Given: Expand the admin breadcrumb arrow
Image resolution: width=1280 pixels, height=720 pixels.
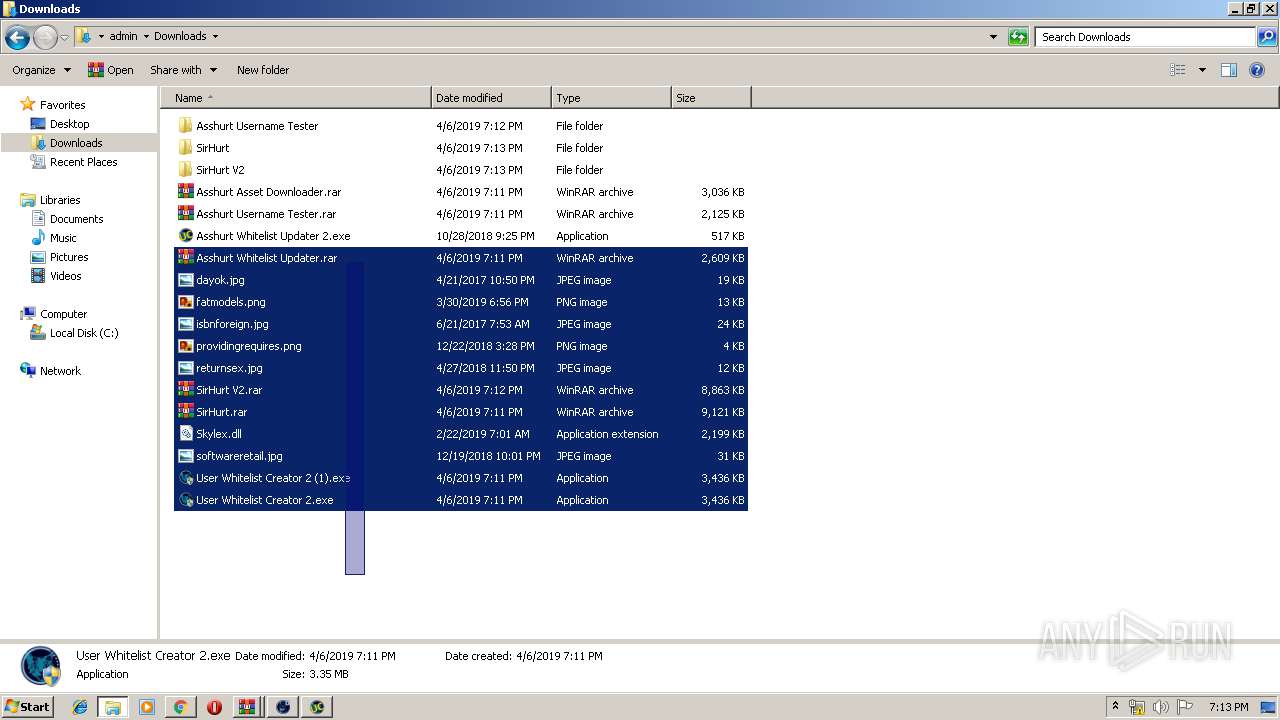Looking at the screenshot, I should click(x=146, y=37).
